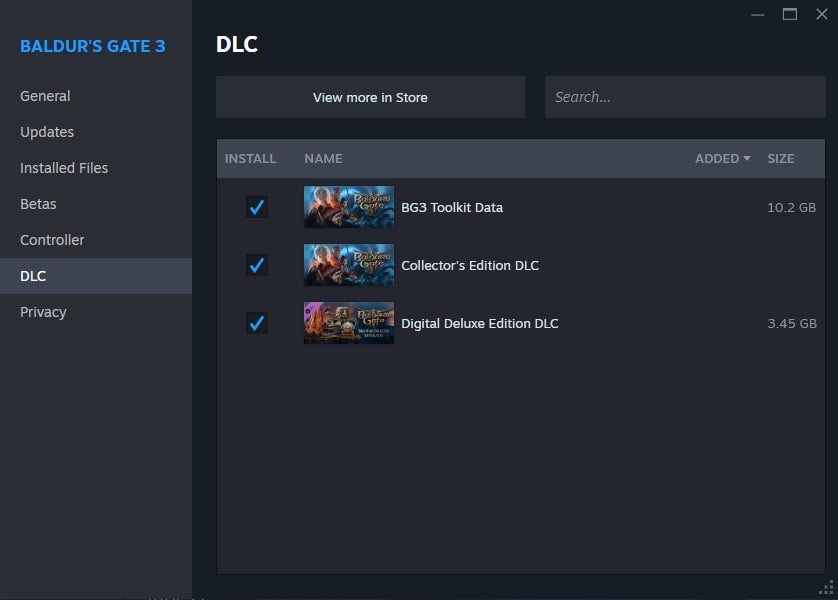Viewport: 838px width, 600px height.
Task: Open the Installed Files section
Action: click(63, 168)
